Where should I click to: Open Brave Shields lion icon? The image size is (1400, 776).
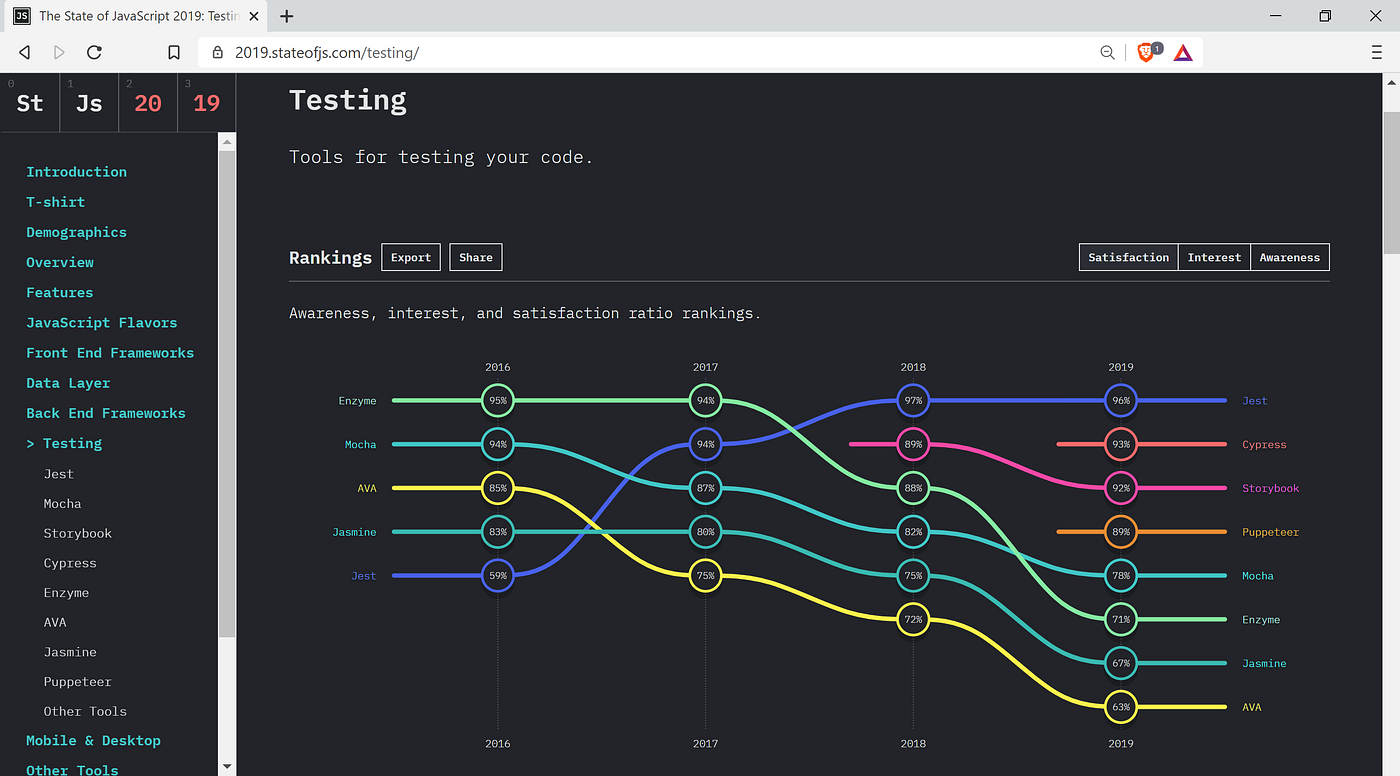point(1148,52)
